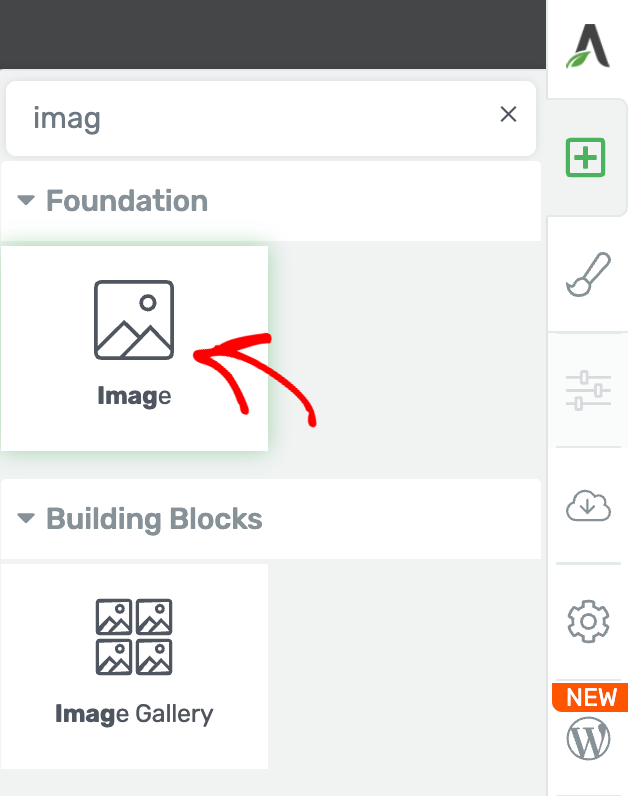Click the Building Blocks heading text

click(154, 519)
